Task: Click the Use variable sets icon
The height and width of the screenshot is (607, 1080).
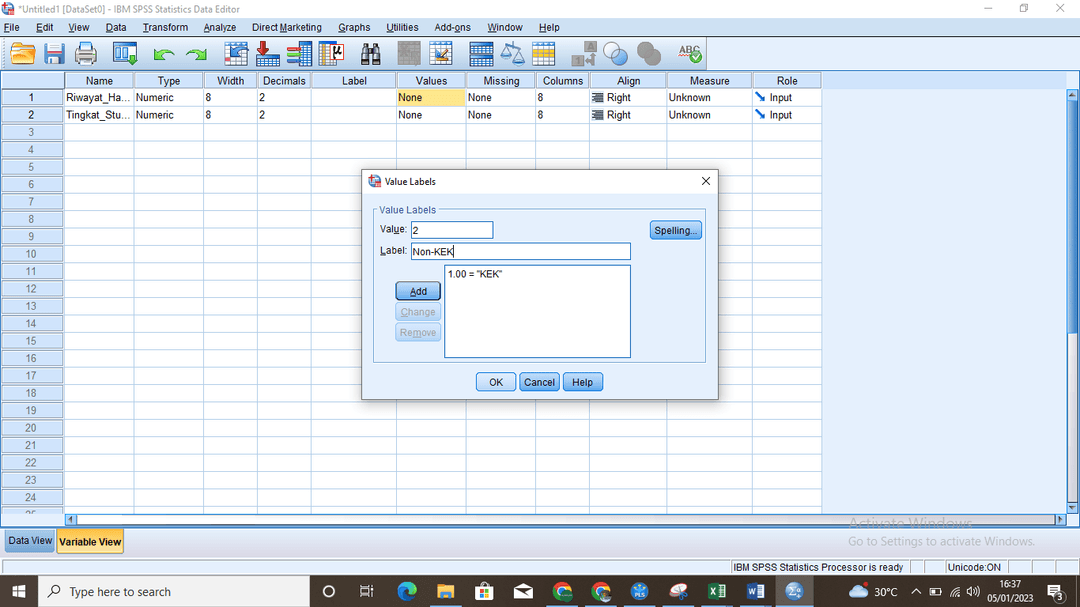Action: [x=615, y=54]
